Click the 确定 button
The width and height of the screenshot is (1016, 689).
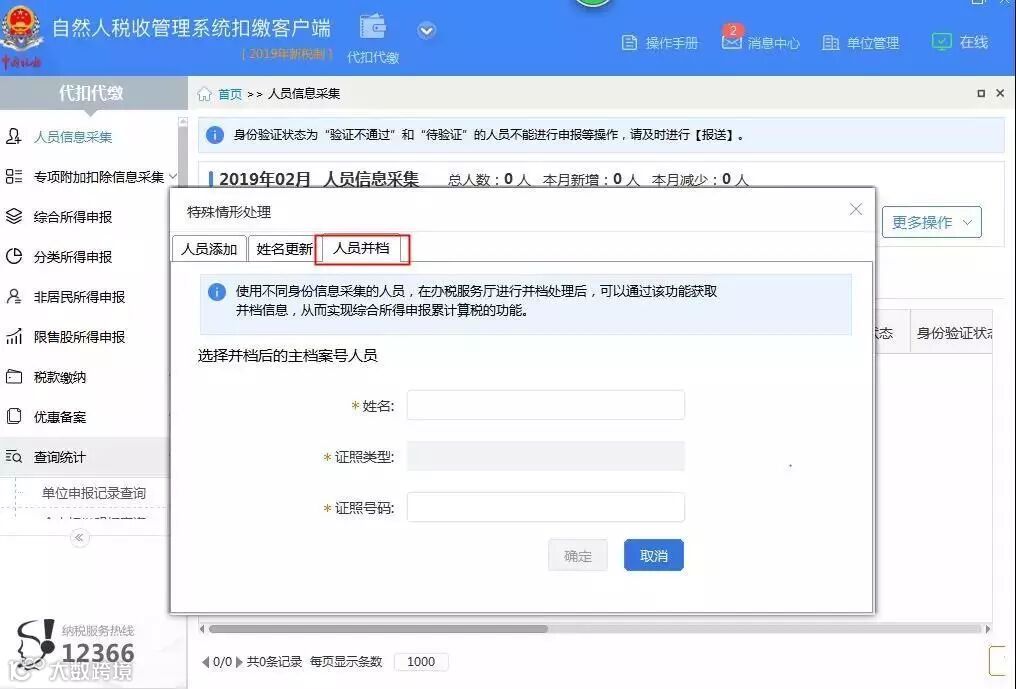(x=577, y=555)
